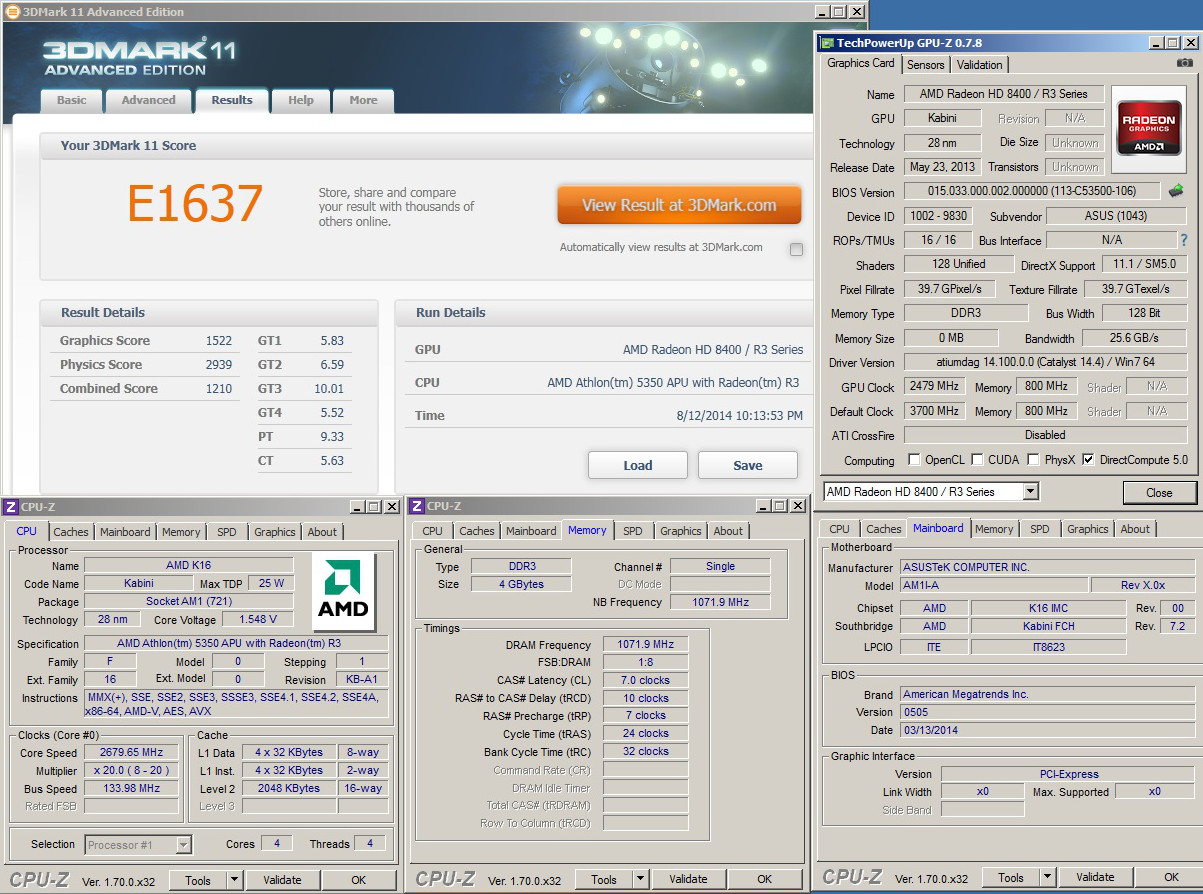Expand Tools arrow in the Mainboard CPU-Z window
The width and height of the screenshot is (1203, 894).
(1046, 877)
